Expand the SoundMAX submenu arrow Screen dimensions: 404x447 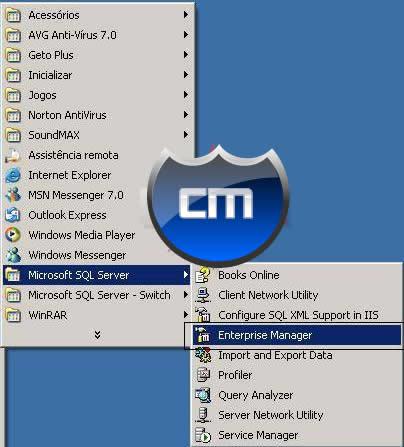tap(186, 135)
